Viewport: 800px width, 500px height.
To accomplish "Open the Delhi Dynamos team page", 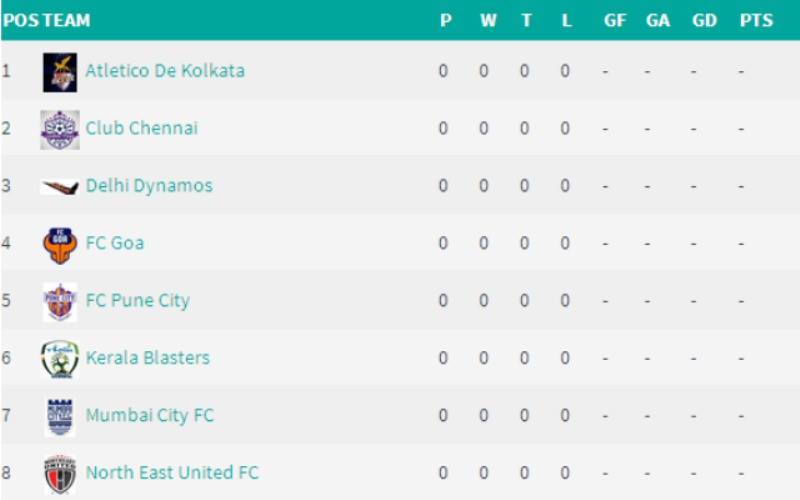I will (x=149, y=186).
